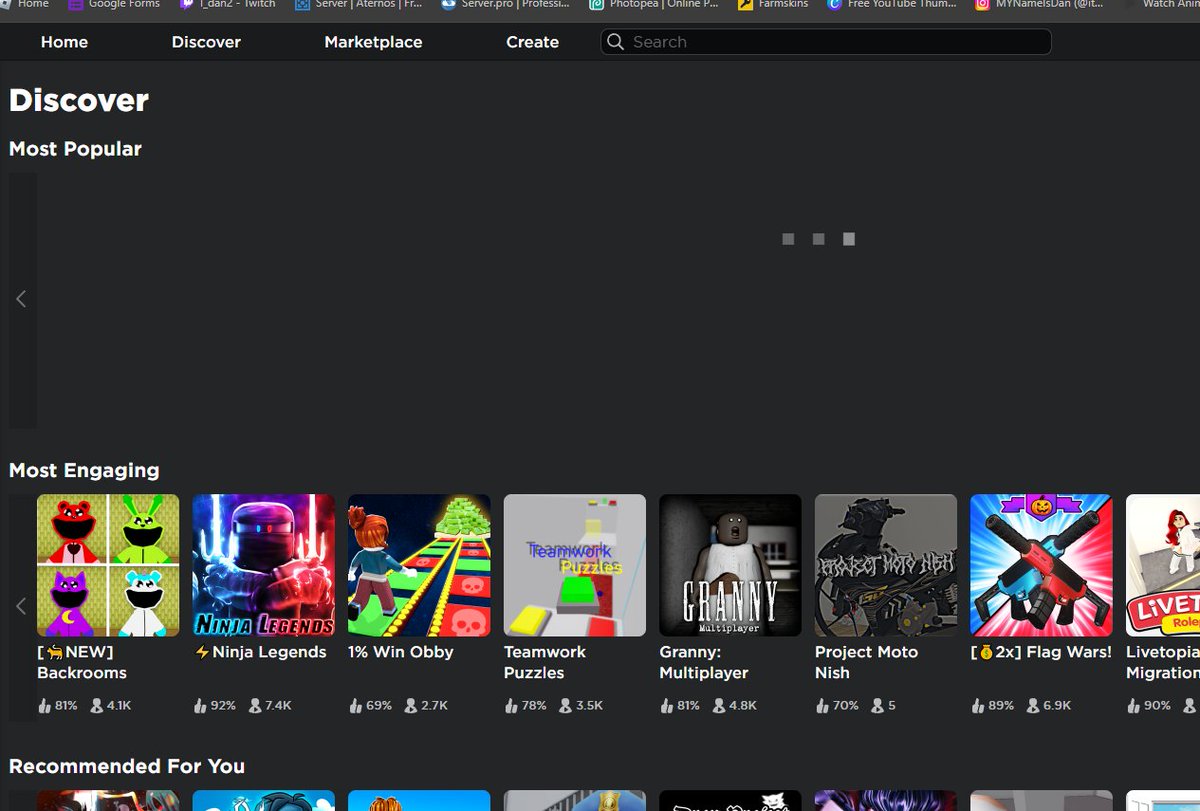Screen dimensions: 1200x811
Task: Open the Home navigation tab
Action: (64, 42)
